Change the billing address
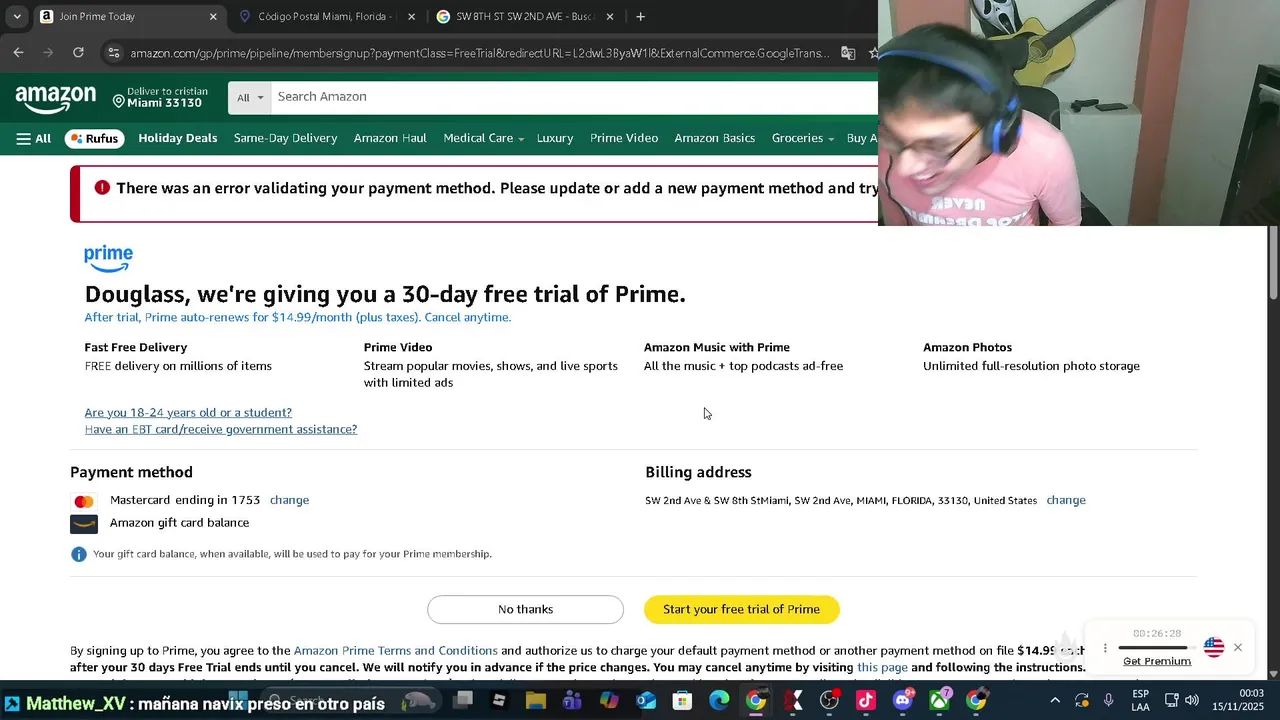Viewport: 1280px width, 720px height. [x=1065, y=500]
